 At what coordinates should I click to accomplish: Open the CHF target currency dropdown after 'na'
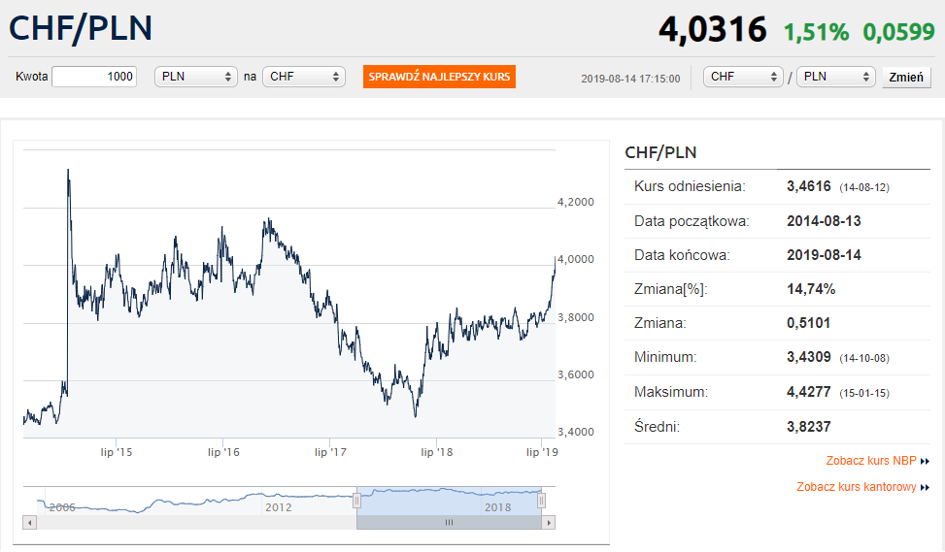coord(303,77)
